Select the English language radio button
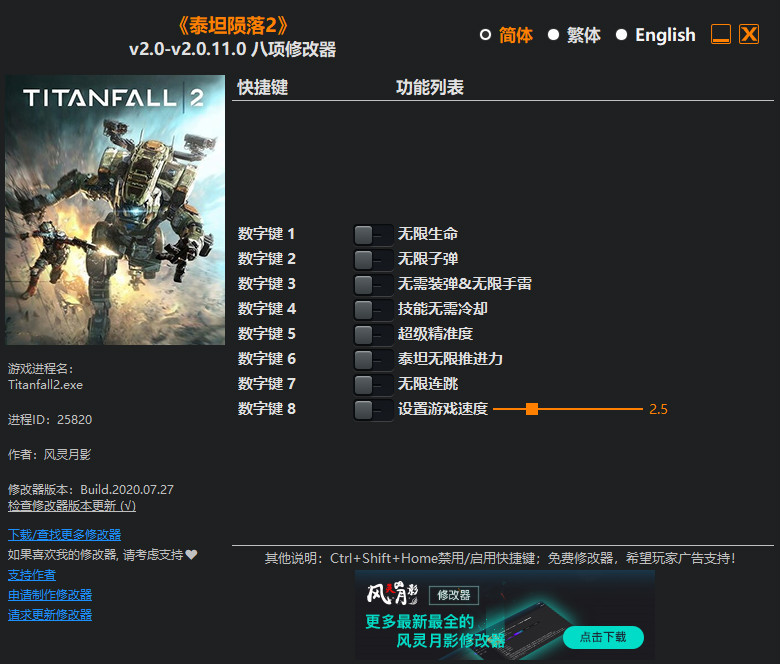 click(x=621, y=35)
